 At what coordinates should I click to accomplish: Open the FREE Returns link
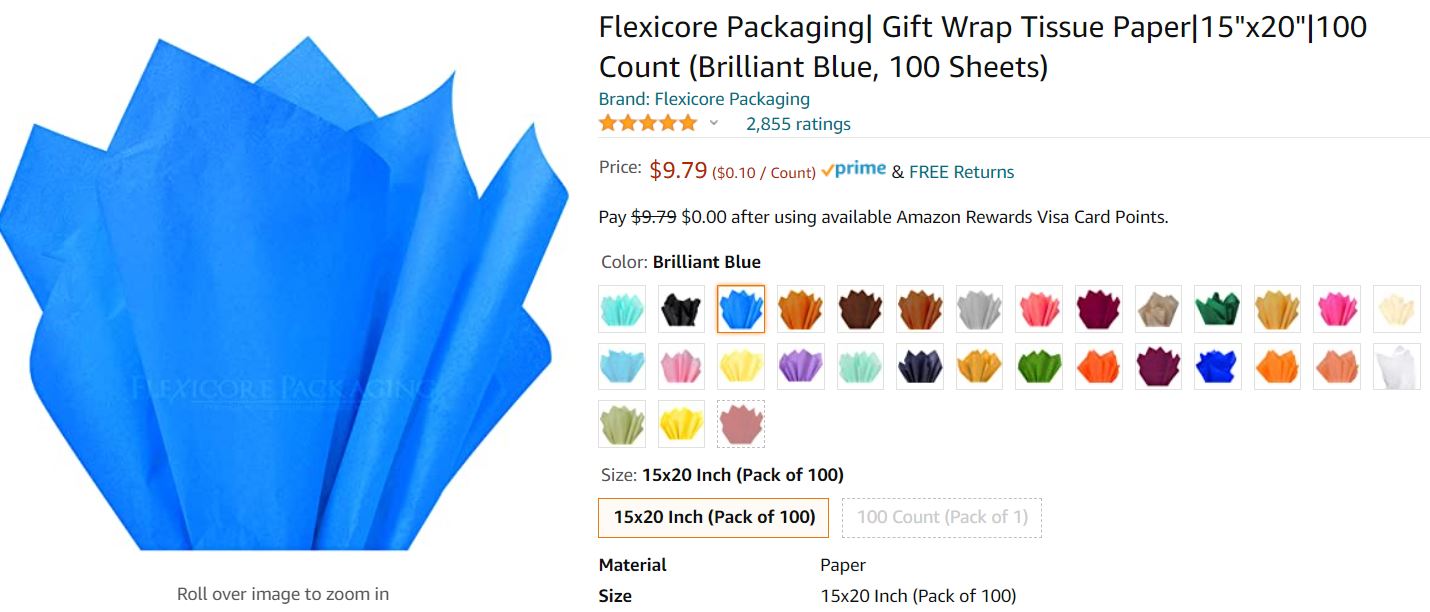pyautogui.click(x=961, y=172)
